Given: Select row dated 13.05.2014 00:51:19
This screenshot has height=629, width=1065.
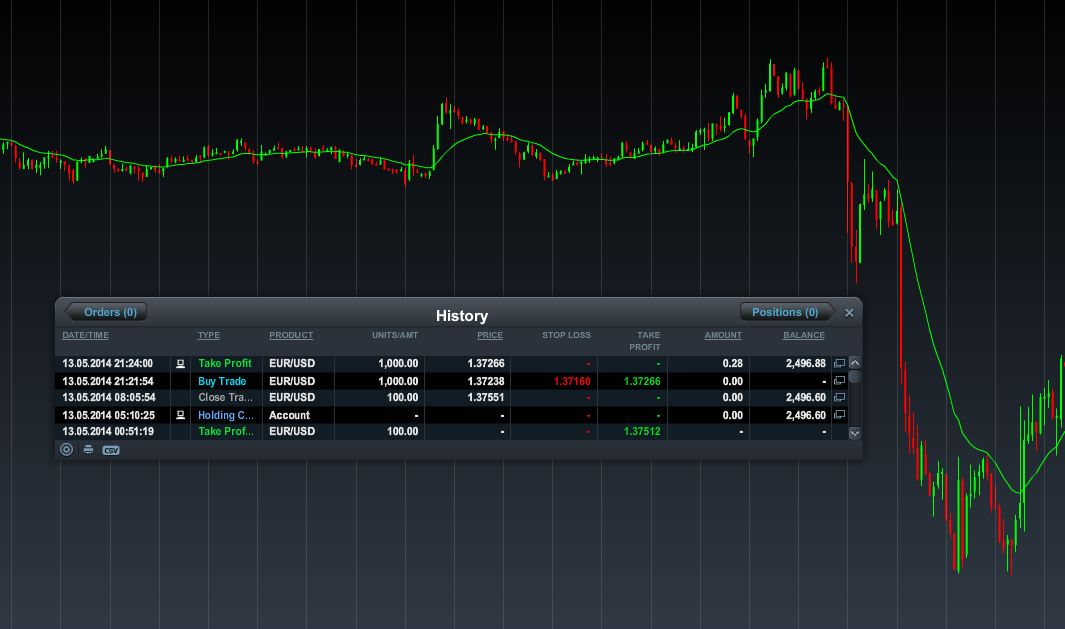Looking at the screenshot, I should click(452, 431).
